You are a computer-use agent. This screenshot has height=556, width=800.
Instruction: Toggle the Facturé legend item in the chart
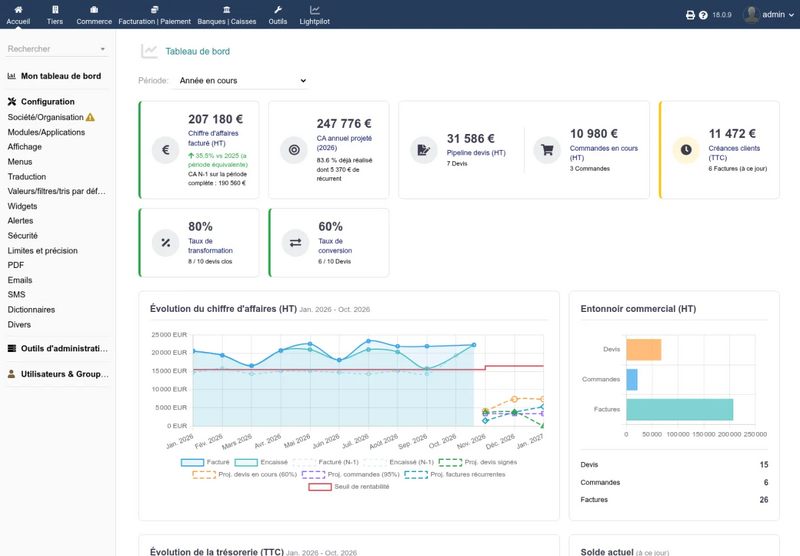point(206,462)
